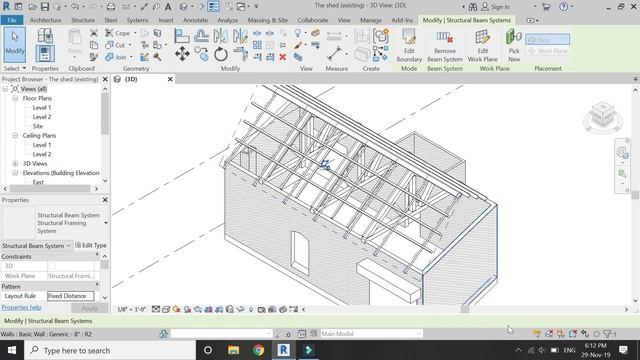The height and width of the screenshot is (360, 640).
Task: Click the Type Properties icon
Action: click(x=45, y=36)
